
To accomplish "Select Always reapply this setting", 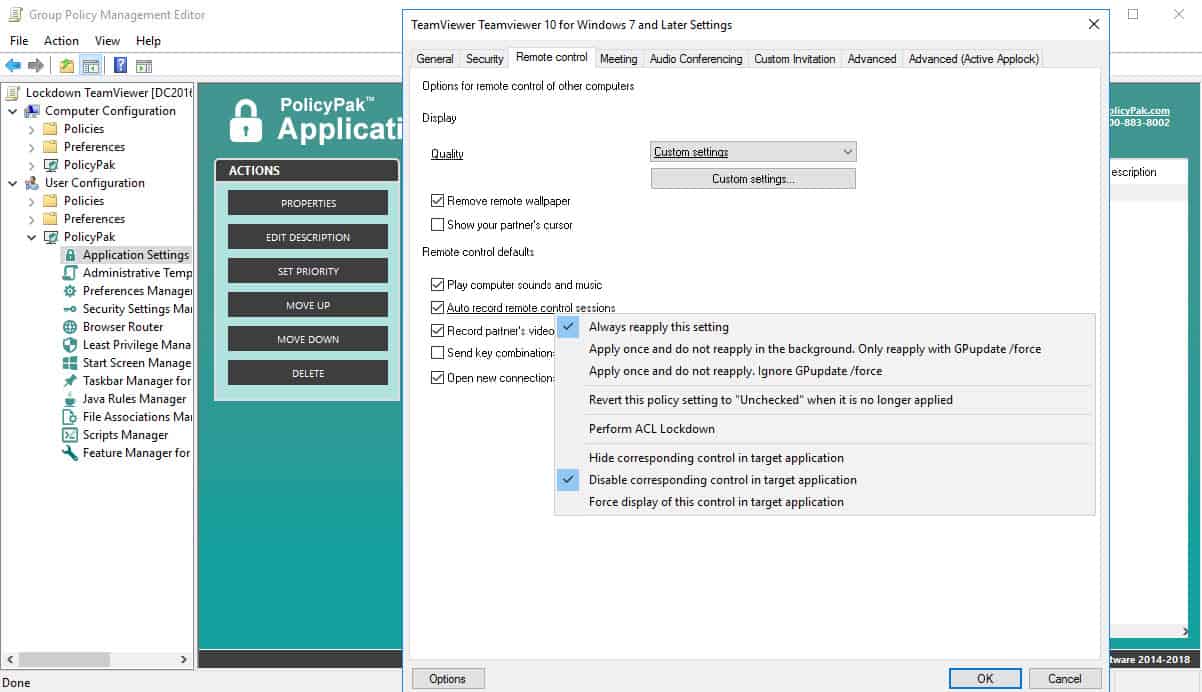I will 825,327.
